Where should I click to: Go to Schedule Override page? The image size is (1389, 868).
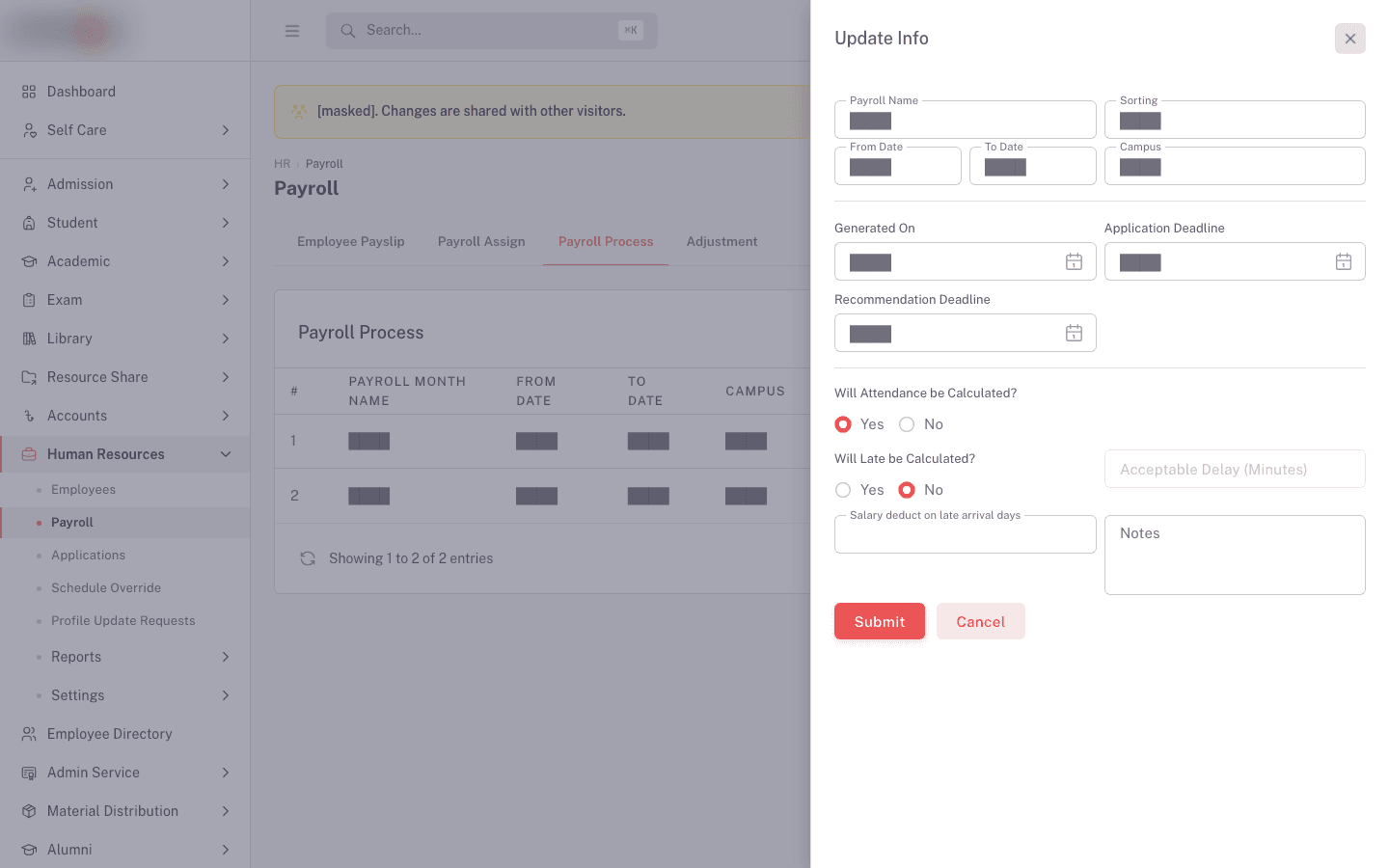tap(106, 588)
